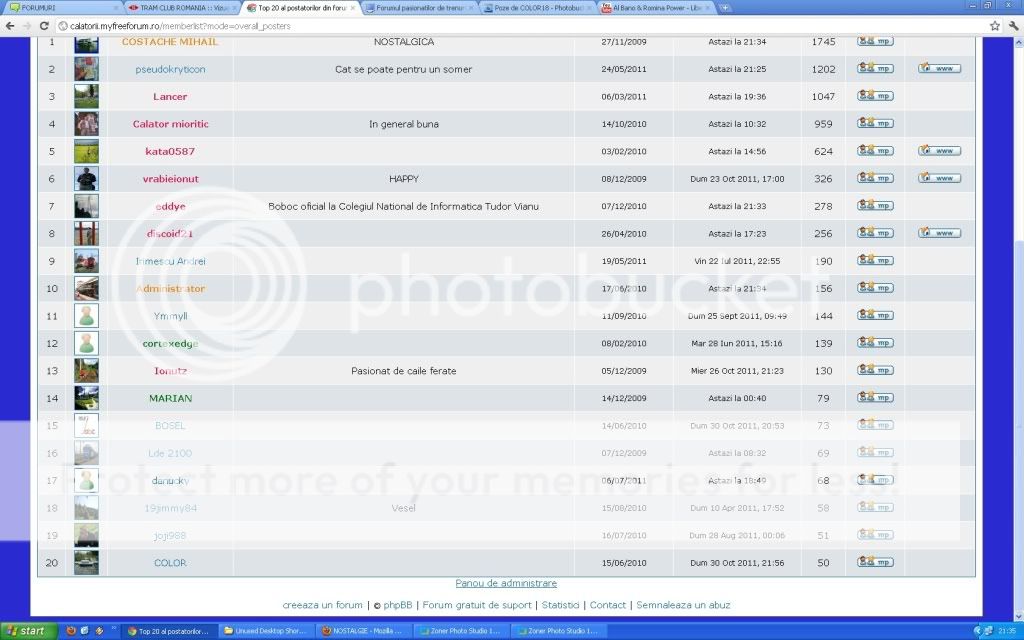Screen dimensions: 1024x640
Task: Open the Windows start button
Action: (28, 631)
